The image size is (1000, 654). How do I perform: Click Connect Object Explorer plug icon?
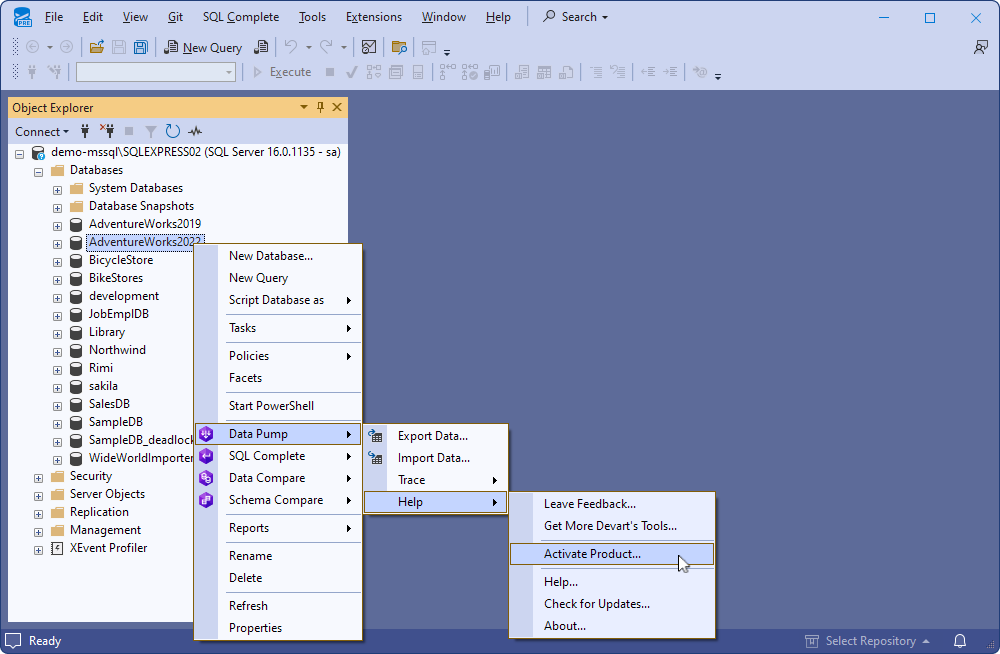click(x=85, y=131)
